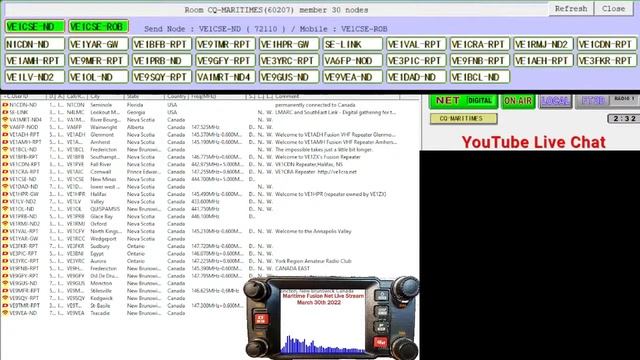Click the VE1BCL-ND node button
Viewport: 640px width, 360px height.
(480, 77)
